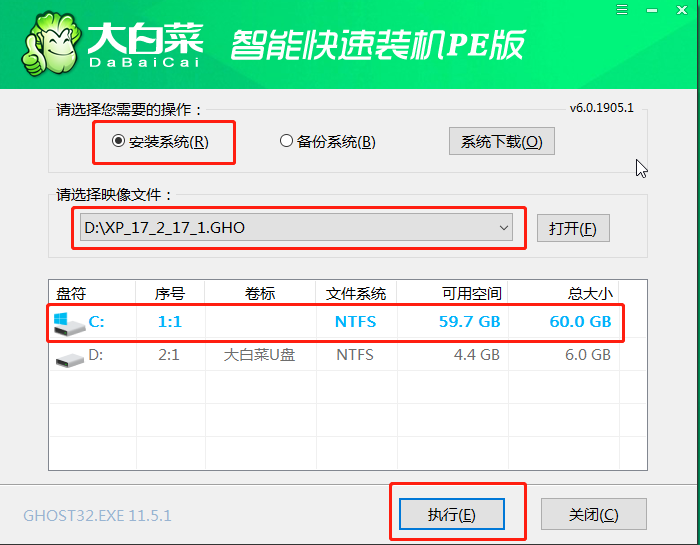Sort by the 文件系统 column header
The image size is (700, 545).
(356, 294)
